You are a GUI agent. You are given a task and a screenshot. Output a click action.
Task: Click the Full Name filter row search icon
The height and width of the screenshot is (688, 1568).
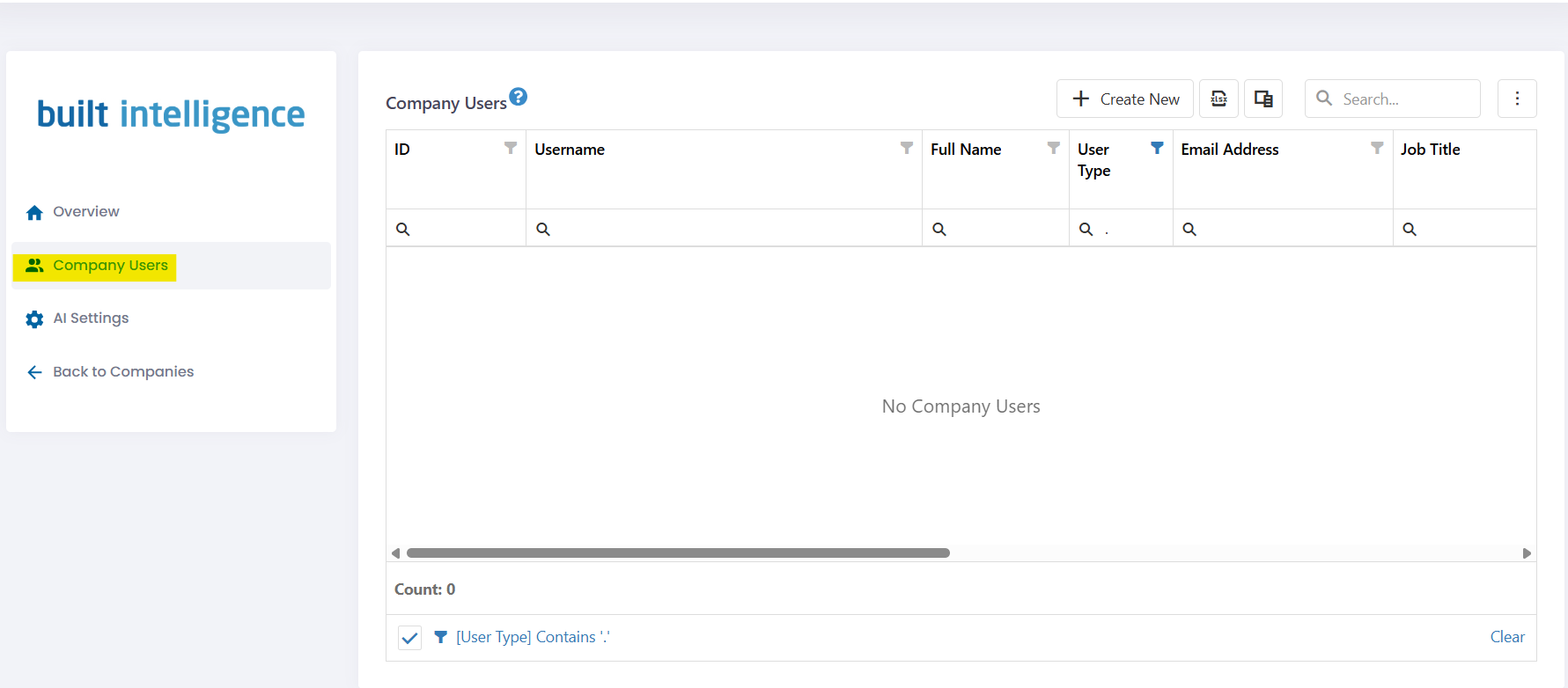[x=939, y=229]
